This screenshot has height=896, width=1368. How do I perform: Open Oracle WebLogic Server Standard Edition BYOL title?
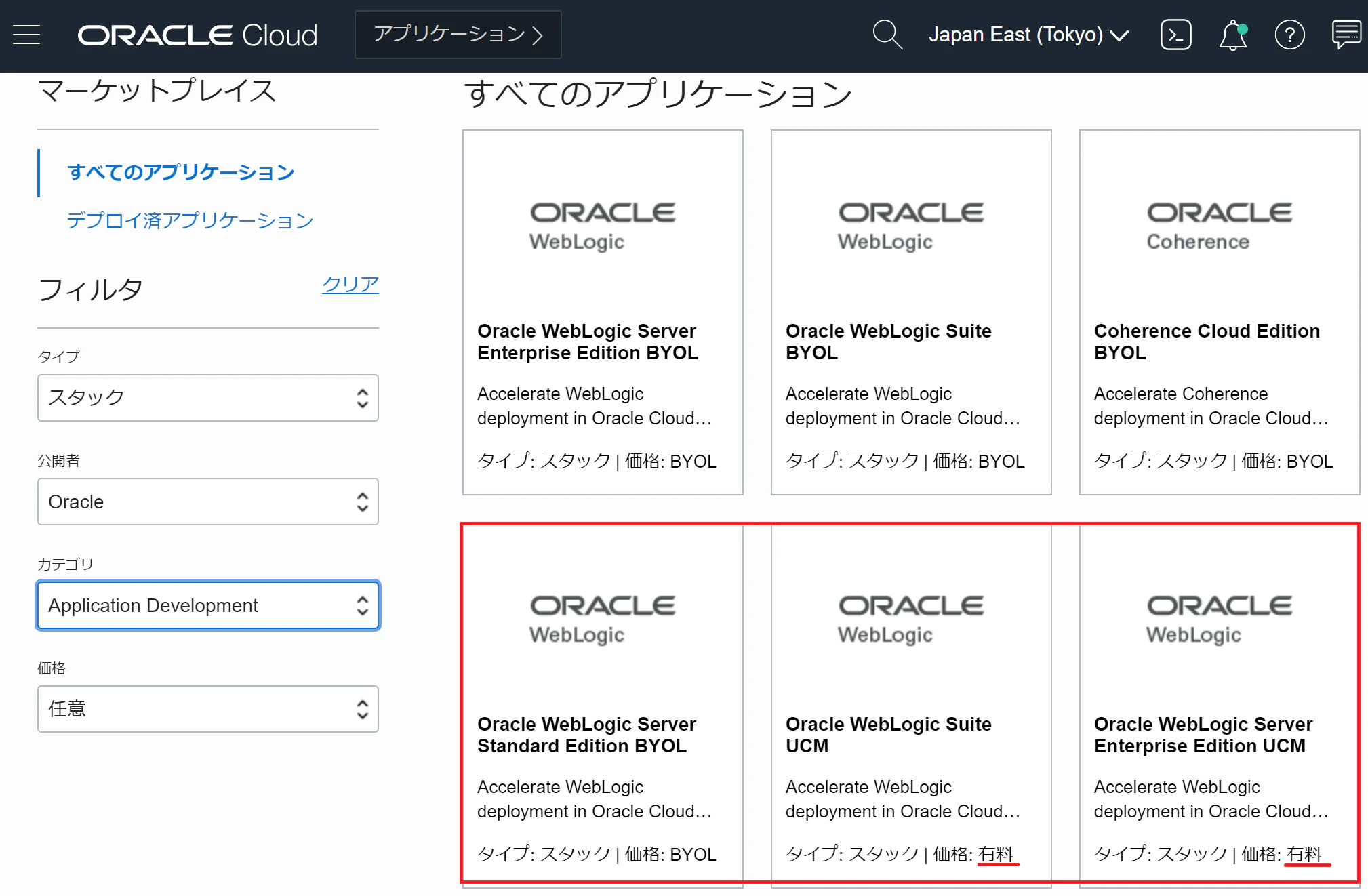[587, 735]
